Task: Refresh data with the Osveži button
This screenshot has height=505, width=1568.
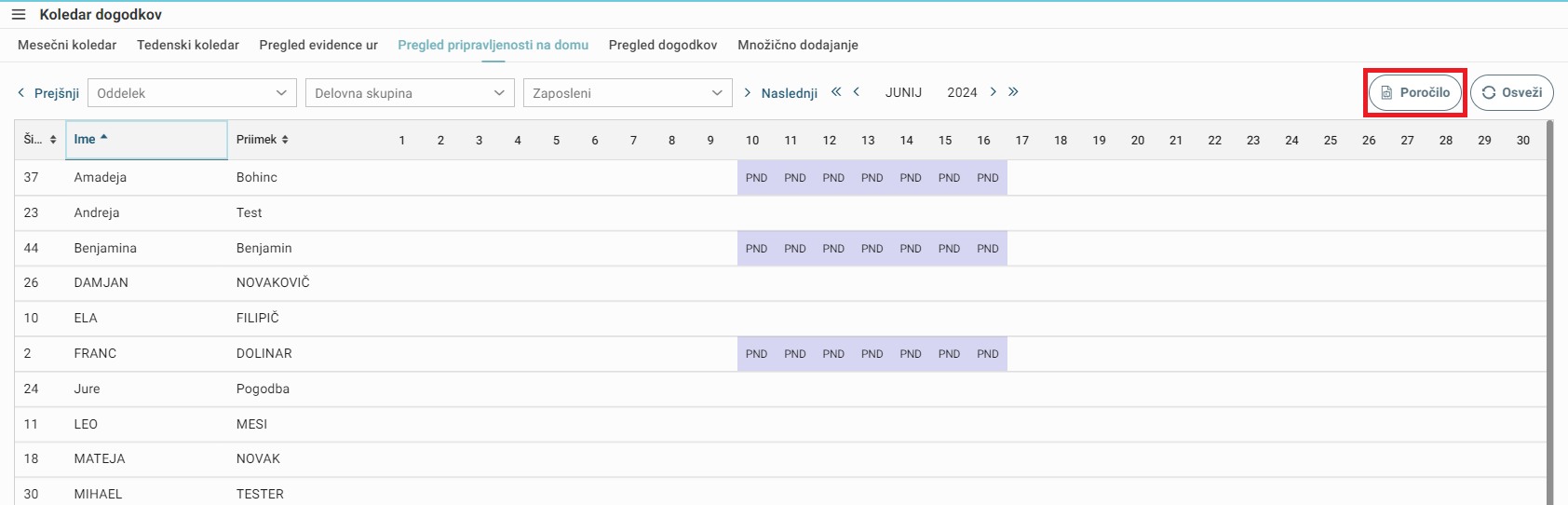Action: pyautogui.click(x=1512, y=92)
